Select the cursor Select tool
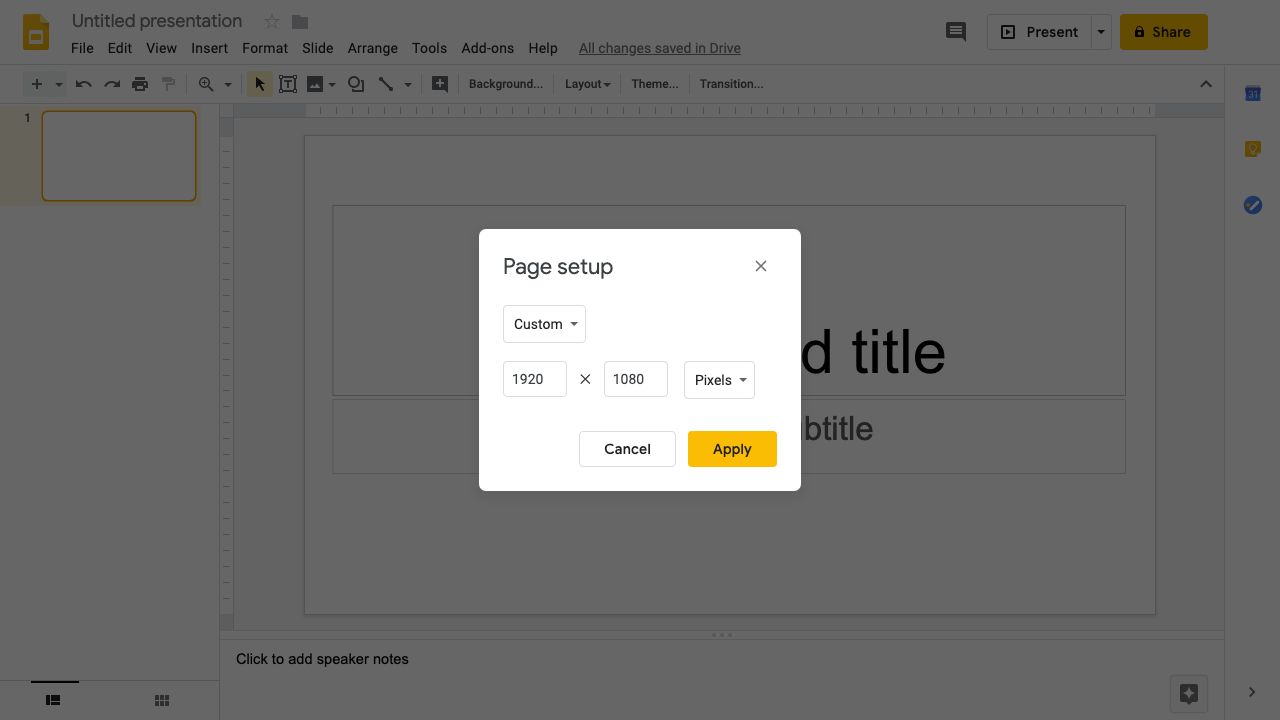This screenshot has height=720, width=1280. 259,84
